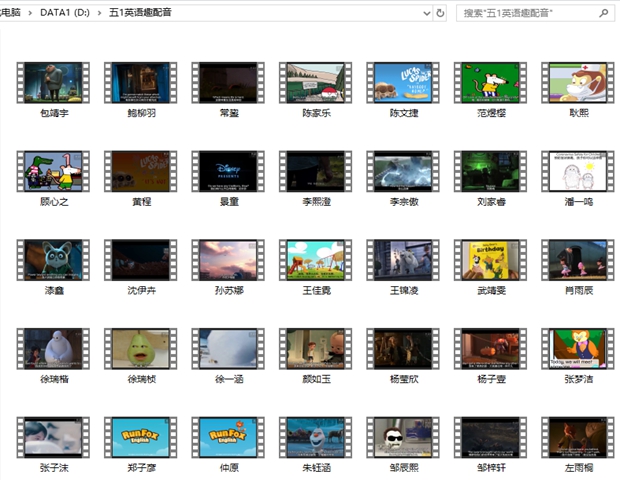This screenshot has height=480, width=620.
Task: Select the 仲原 RunFox English video
Action: tap(228, 437)
